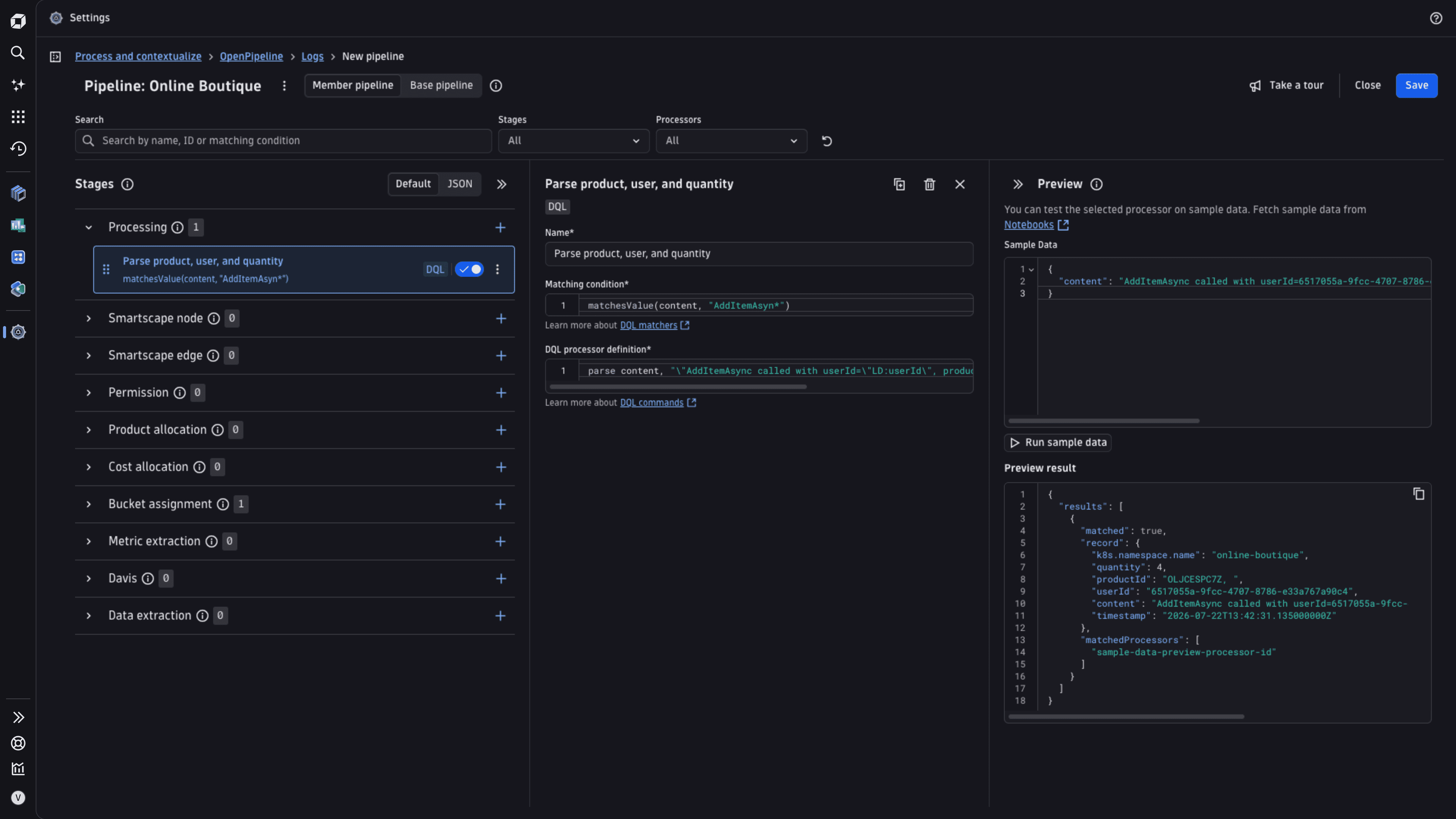This screenshot has width=1456, height=819.
Task: Open the search icon in left sidebar
Action: [18, 53]
